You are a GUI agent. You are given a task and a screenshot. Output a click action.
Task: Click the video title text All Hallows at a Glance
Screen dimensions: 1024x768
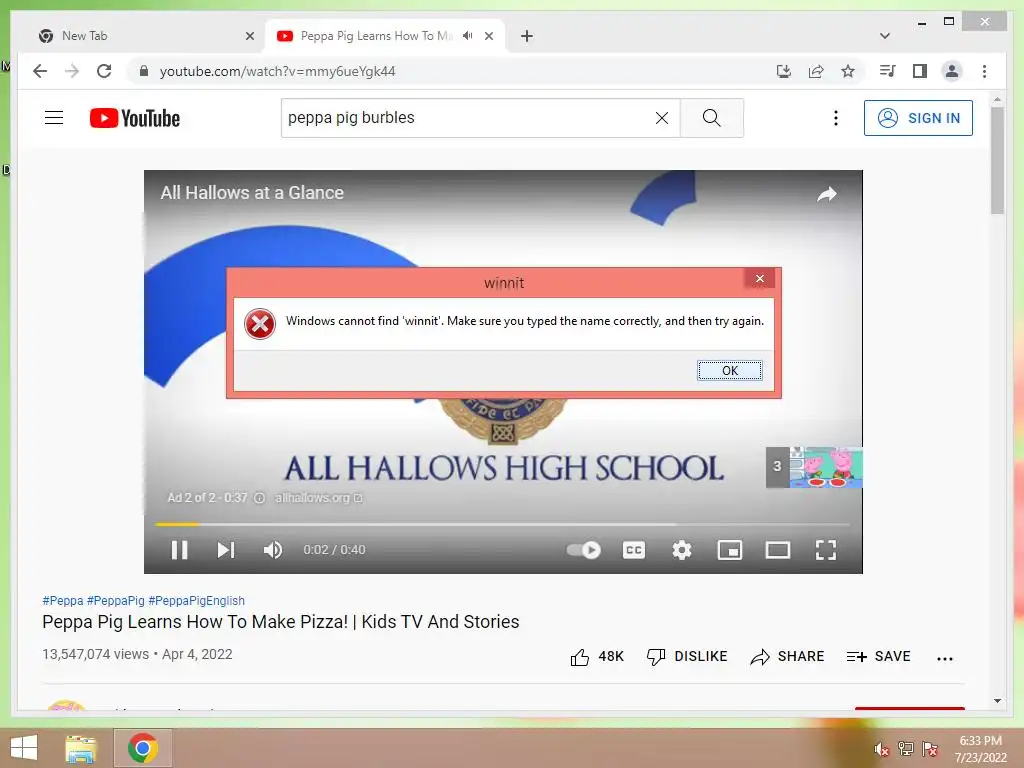pyautogui.click(x=252, y=193)
